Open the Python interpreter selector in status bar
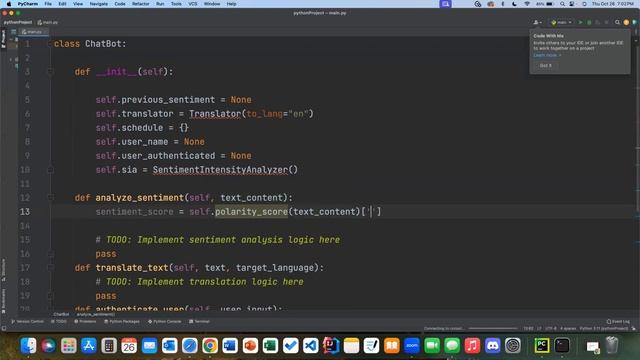This screenshot has width=640, height=360. pyautogui.click(x=604, y=328)
